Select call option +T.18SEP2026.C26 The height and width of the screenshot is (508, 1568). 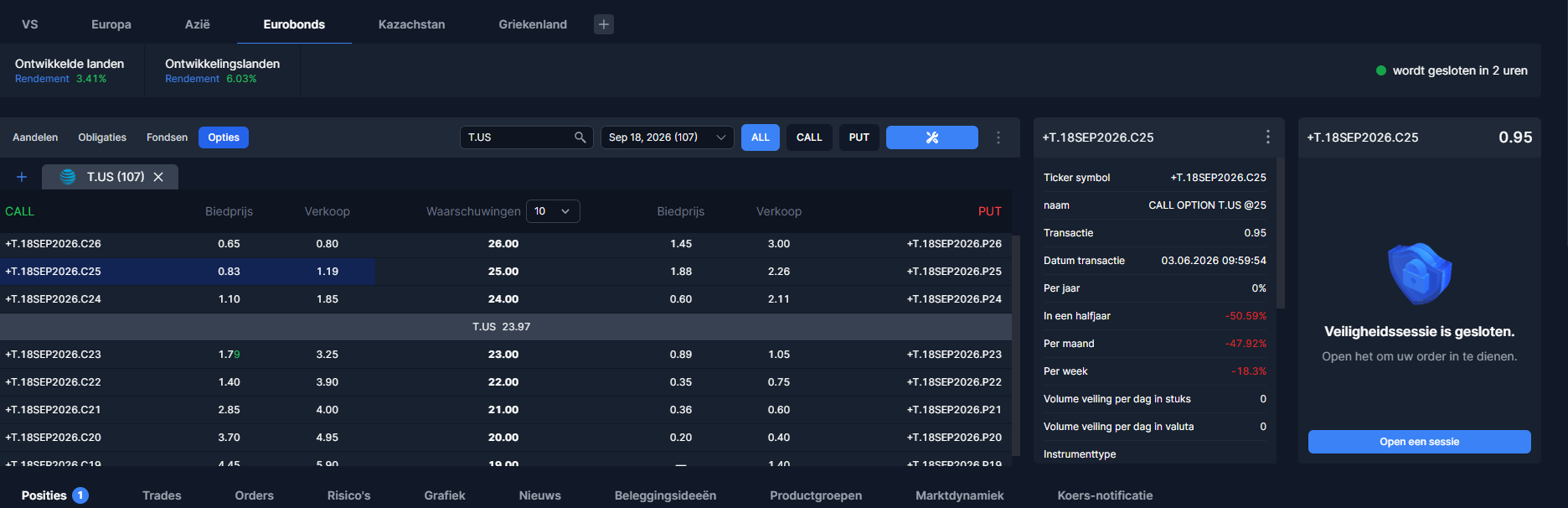53,244
